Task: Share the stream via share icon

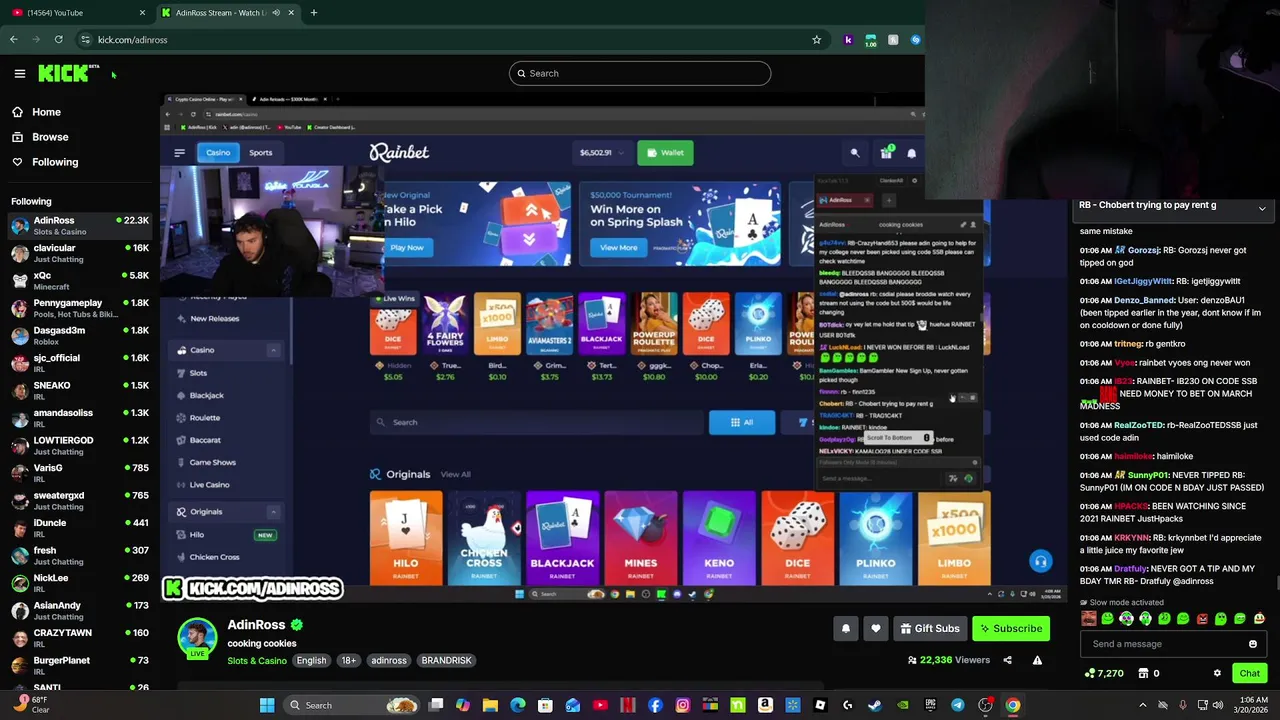Action: pyautogui.click(x=1007, y=660)
